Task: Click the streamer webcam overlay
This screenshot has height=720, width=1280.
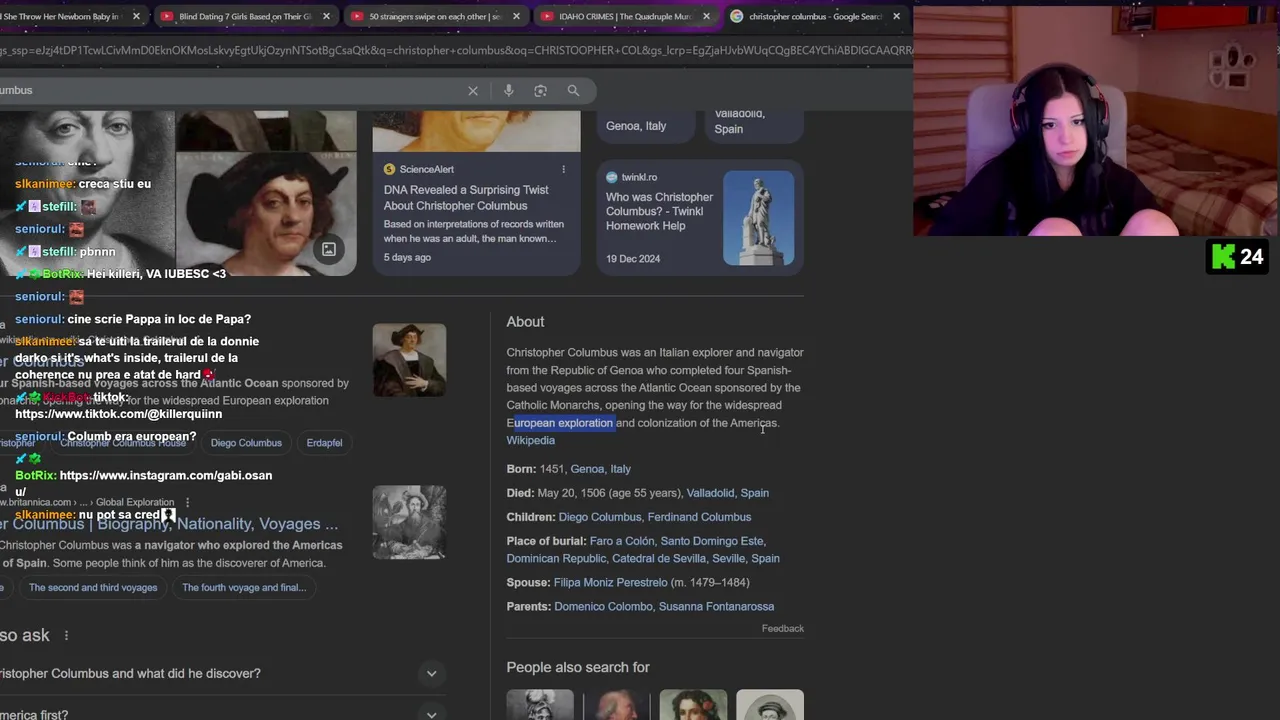Action: point(1096,121)
